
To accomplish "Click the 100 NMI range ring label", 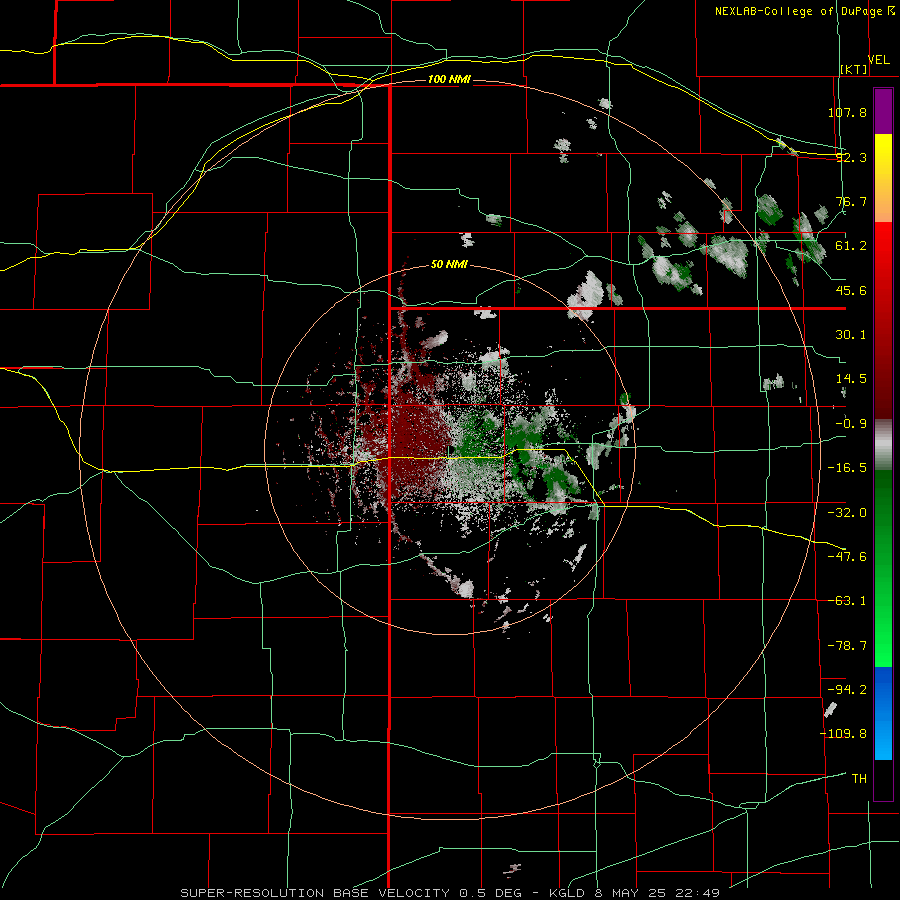I will click(x=449, y=79).
